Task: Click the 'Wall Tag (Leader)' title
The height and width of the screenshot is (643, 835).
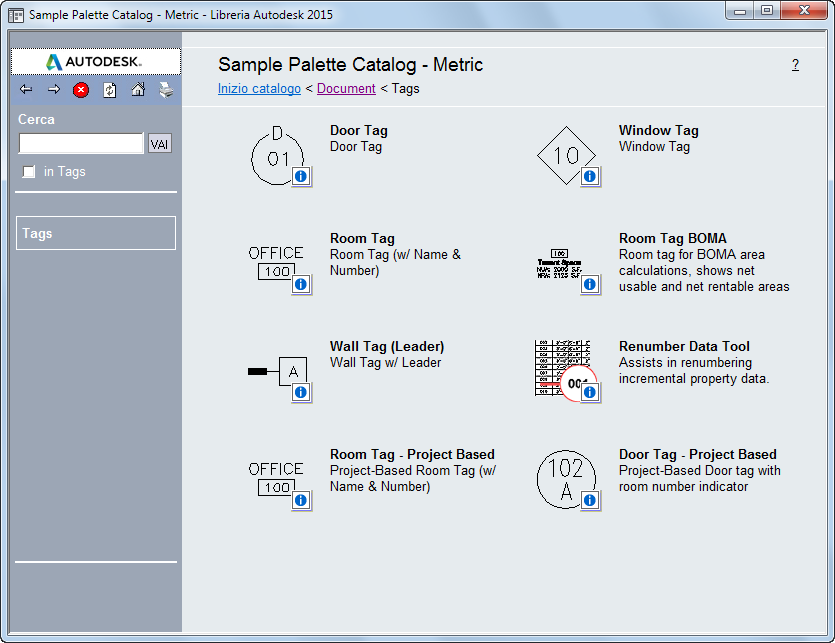Action: click(387, 346)
